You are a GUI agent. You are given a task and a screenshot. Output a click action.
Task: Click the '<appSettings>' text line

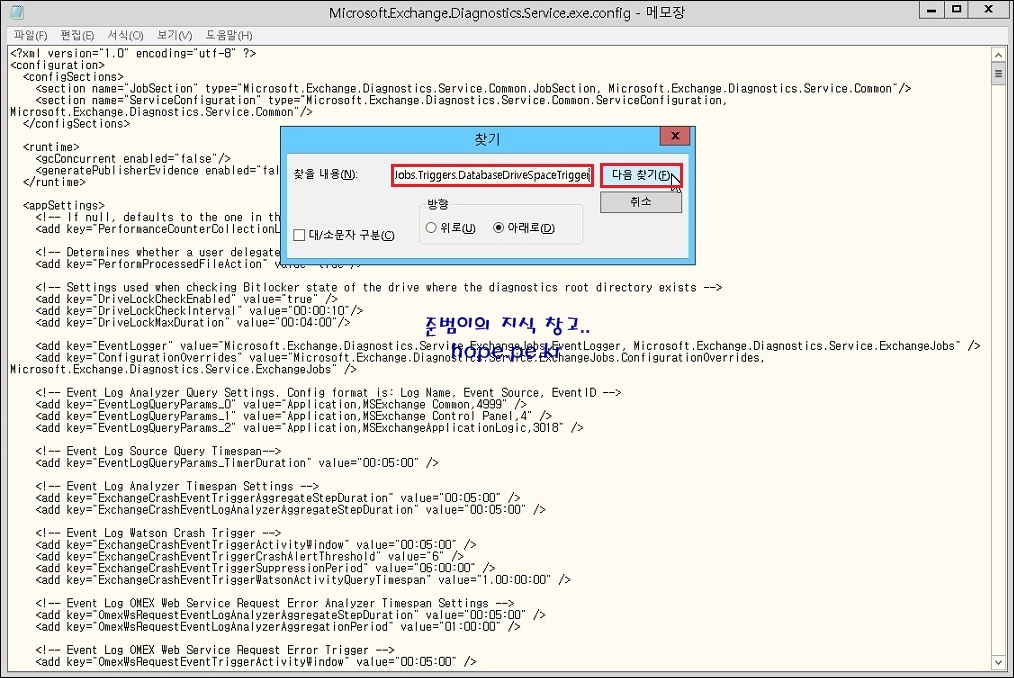(x=63, y=206)
